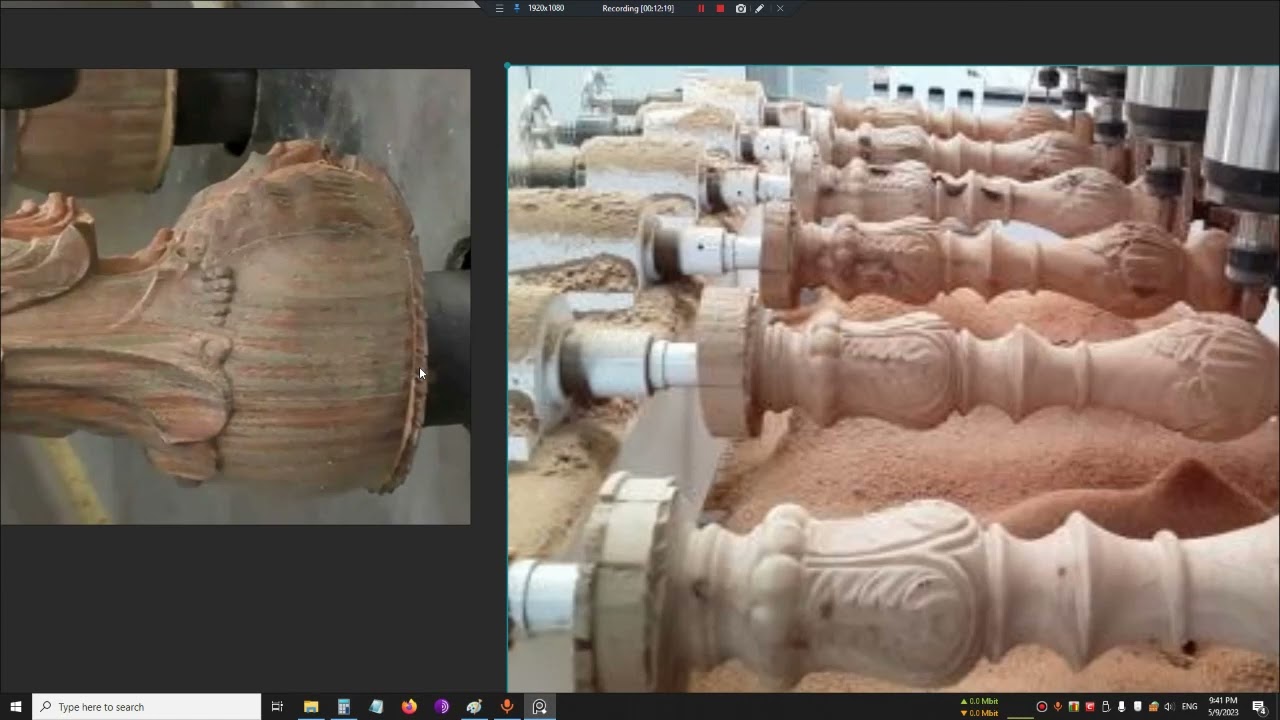Viewport: 1280px width, 720px height.
Task: Open the orange microphone app in taskbar
Action: [507, 706]
